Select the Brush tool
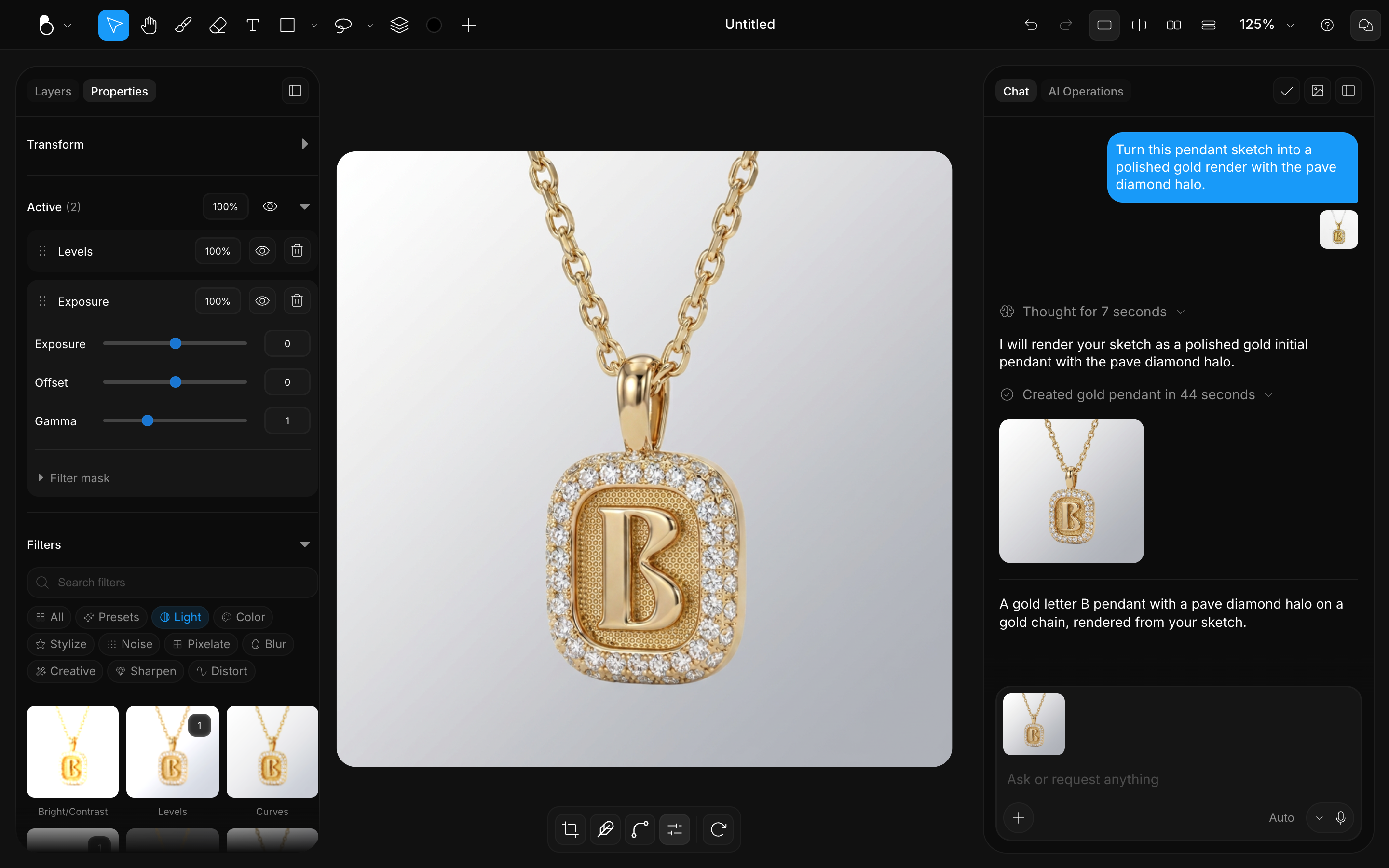Screen dimensions: 1389x868 click(183, 25)
